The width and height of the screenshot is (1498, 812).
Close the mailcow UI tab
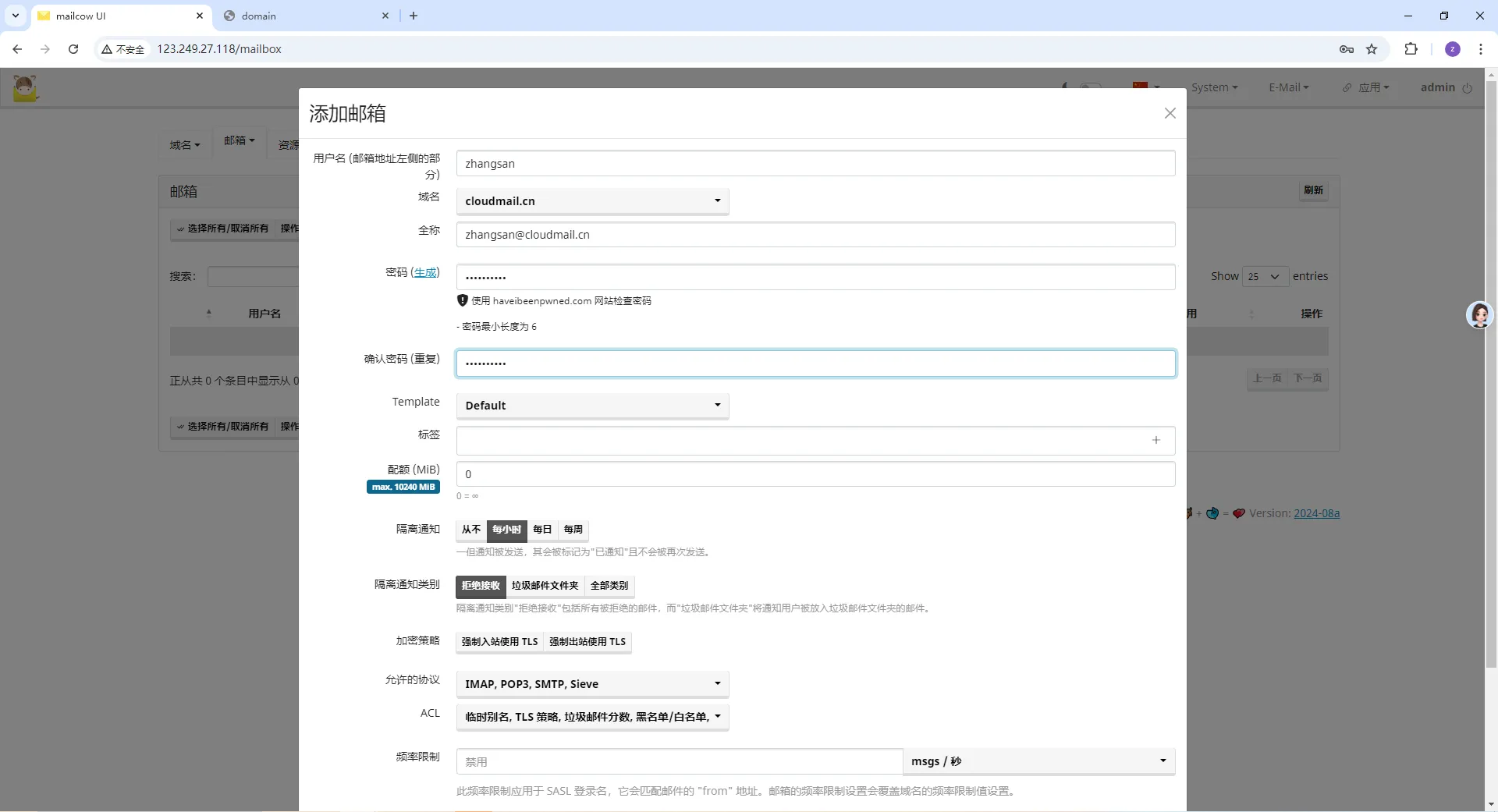[200, 16]
